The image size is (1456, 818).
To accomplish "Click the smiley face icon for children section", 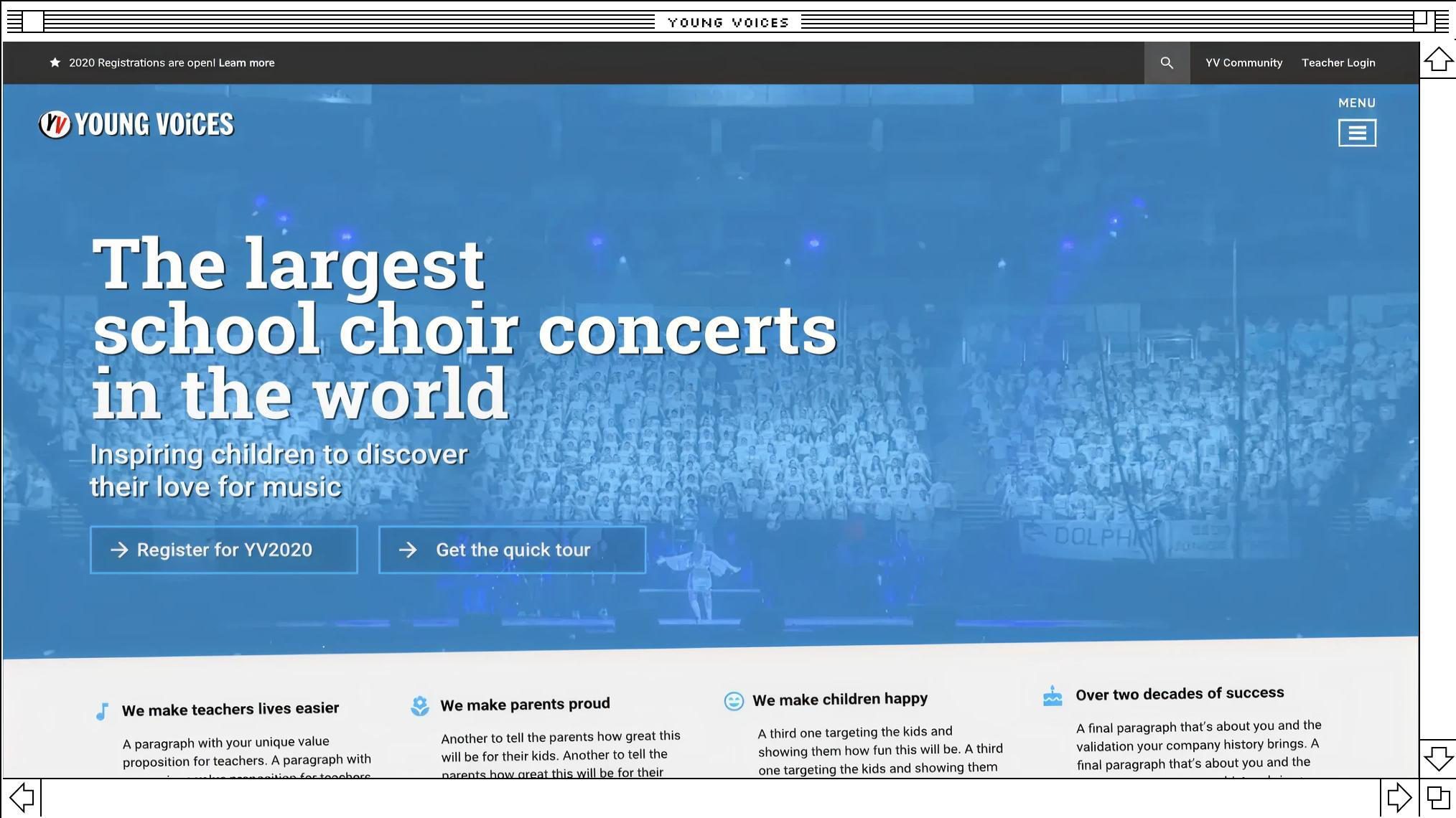I will [734, 701].
